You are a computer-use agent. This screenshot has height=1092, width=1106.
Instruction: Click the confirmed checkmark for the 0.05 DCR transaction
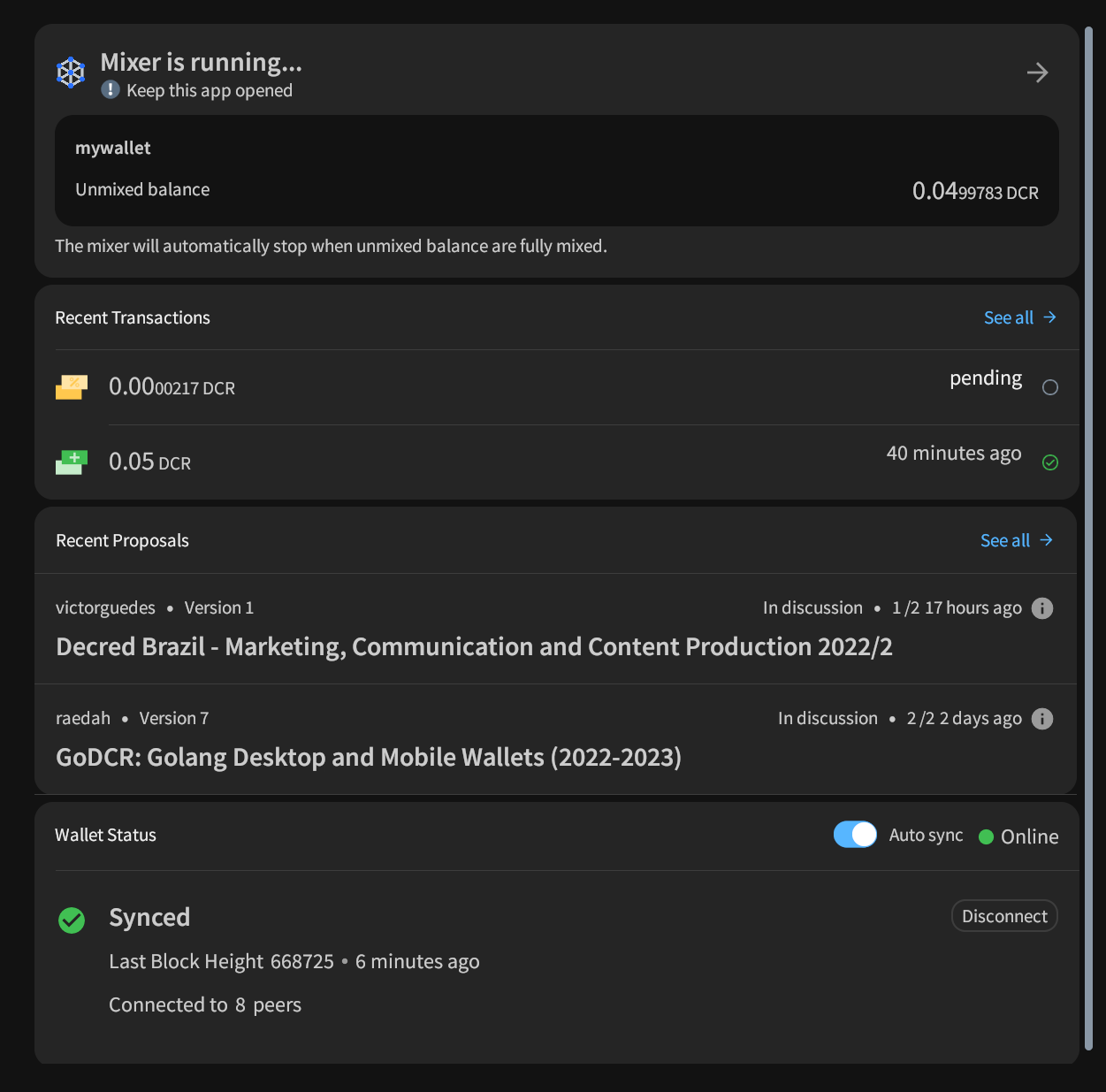coord(1050,462)
